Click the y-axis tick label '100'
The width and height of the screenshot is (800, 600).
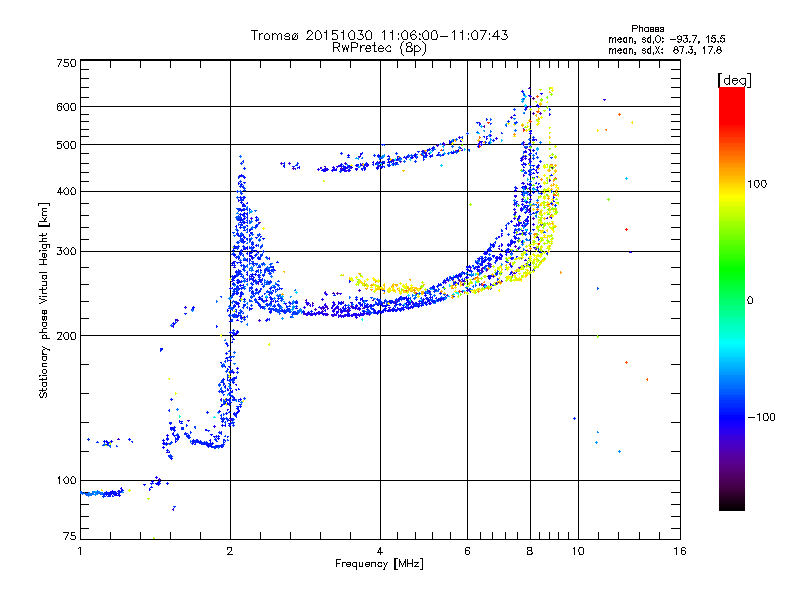pyautogui.click(x=66, y=481)
